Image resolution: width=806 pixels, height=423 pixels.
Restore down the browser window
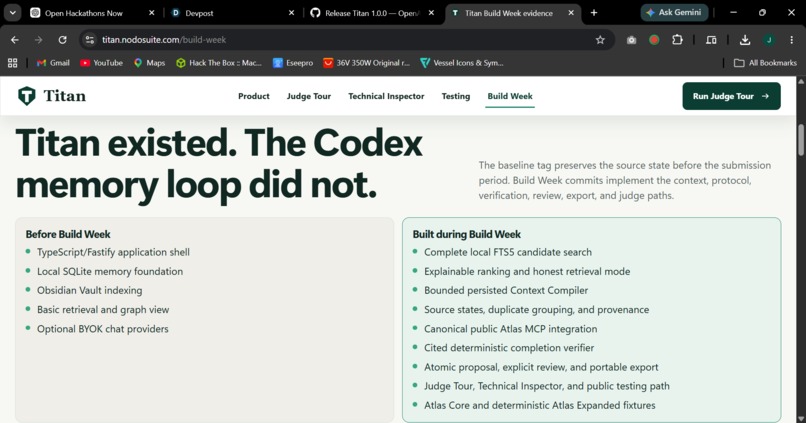[x=762, y=12]
